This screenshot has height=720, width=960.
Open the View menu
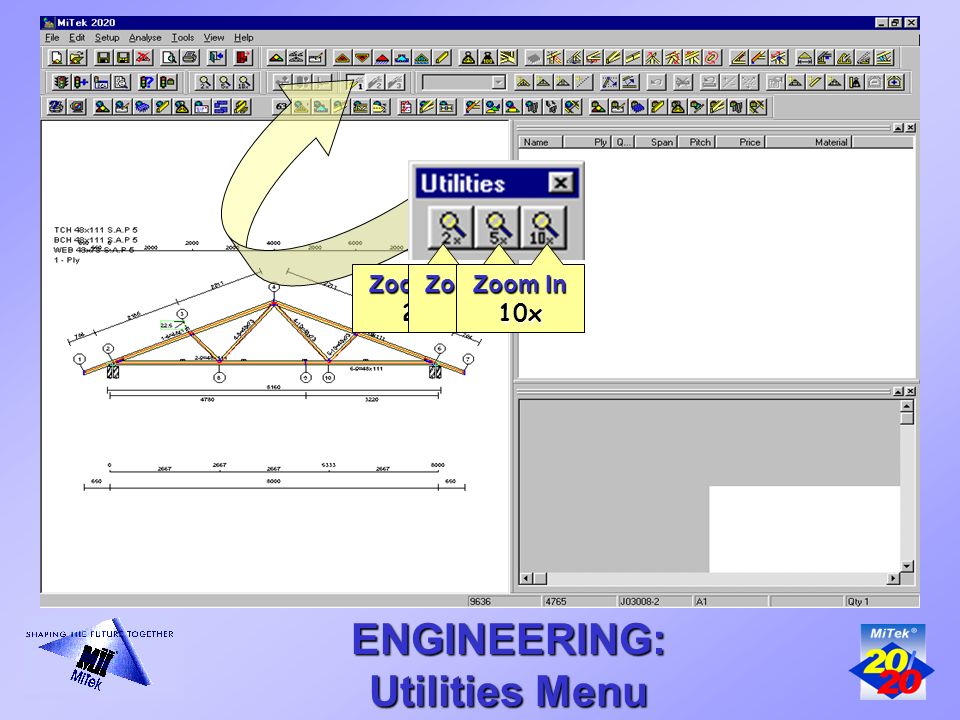[x=214, y=37]
